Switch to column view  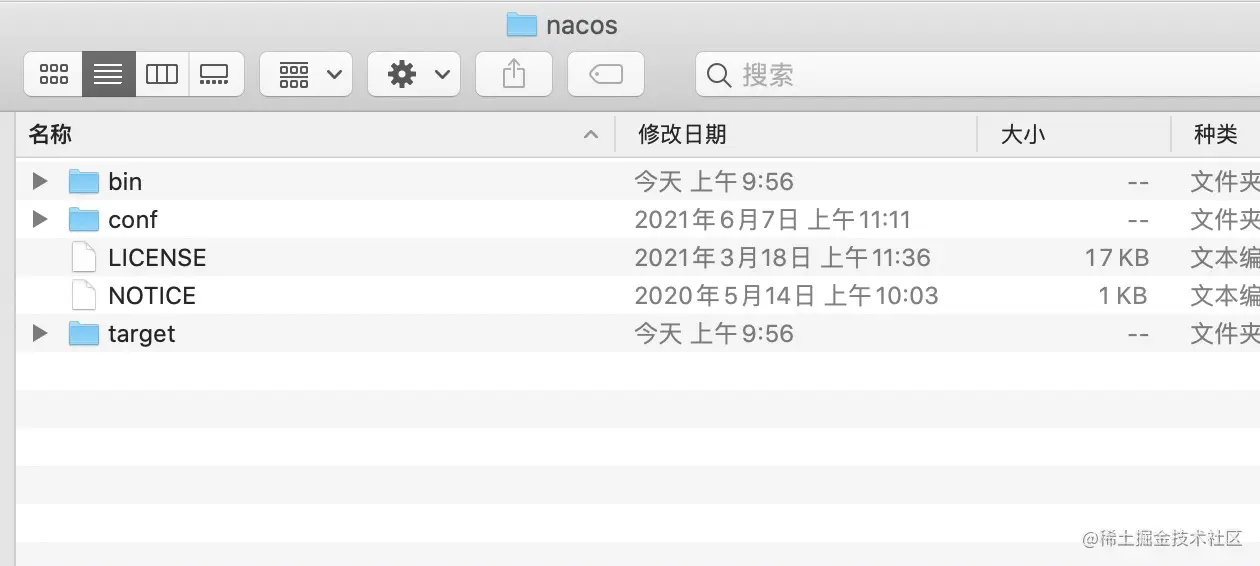[x=162, y=74]
